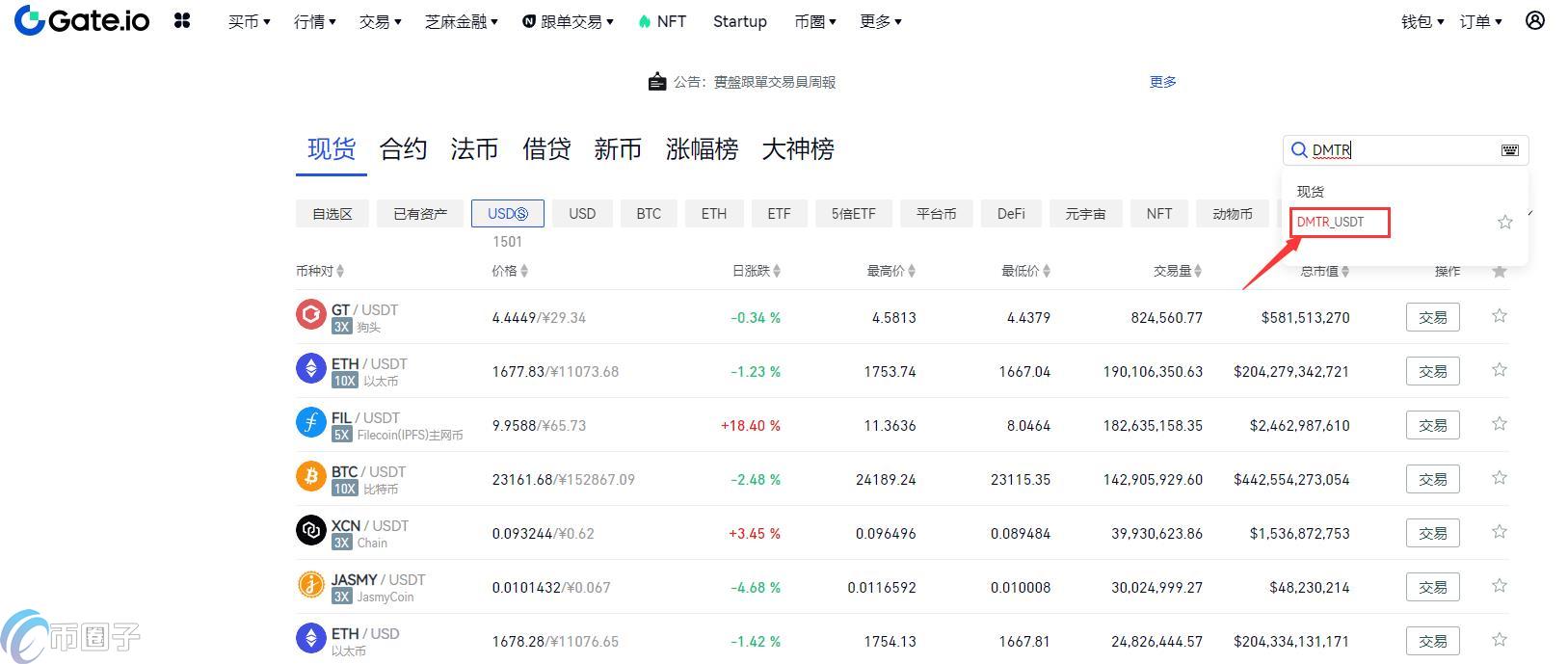Expand the 交易 dropdown menu
1568x664 pixels.
click(x=380, y=21)
